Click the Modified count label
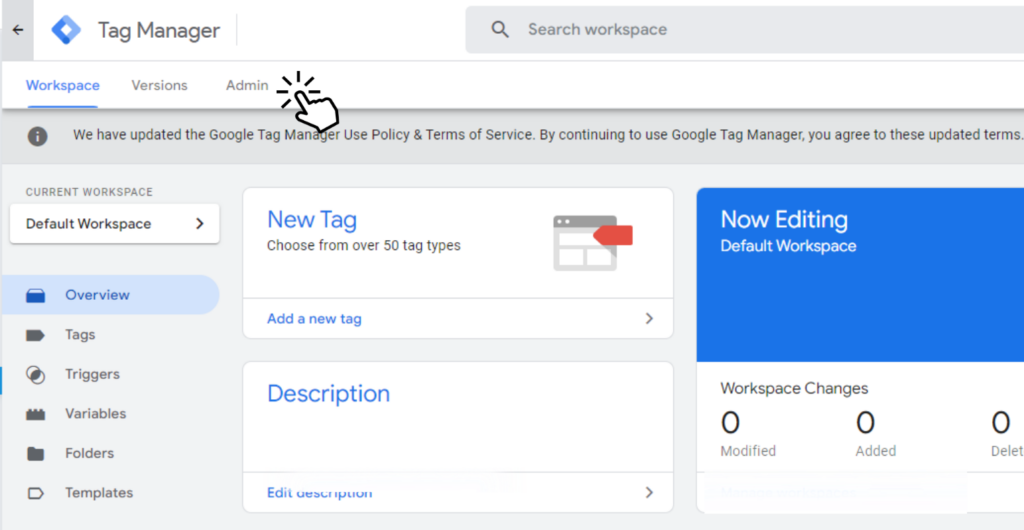 pyautogui.click(x=748, y=451)
